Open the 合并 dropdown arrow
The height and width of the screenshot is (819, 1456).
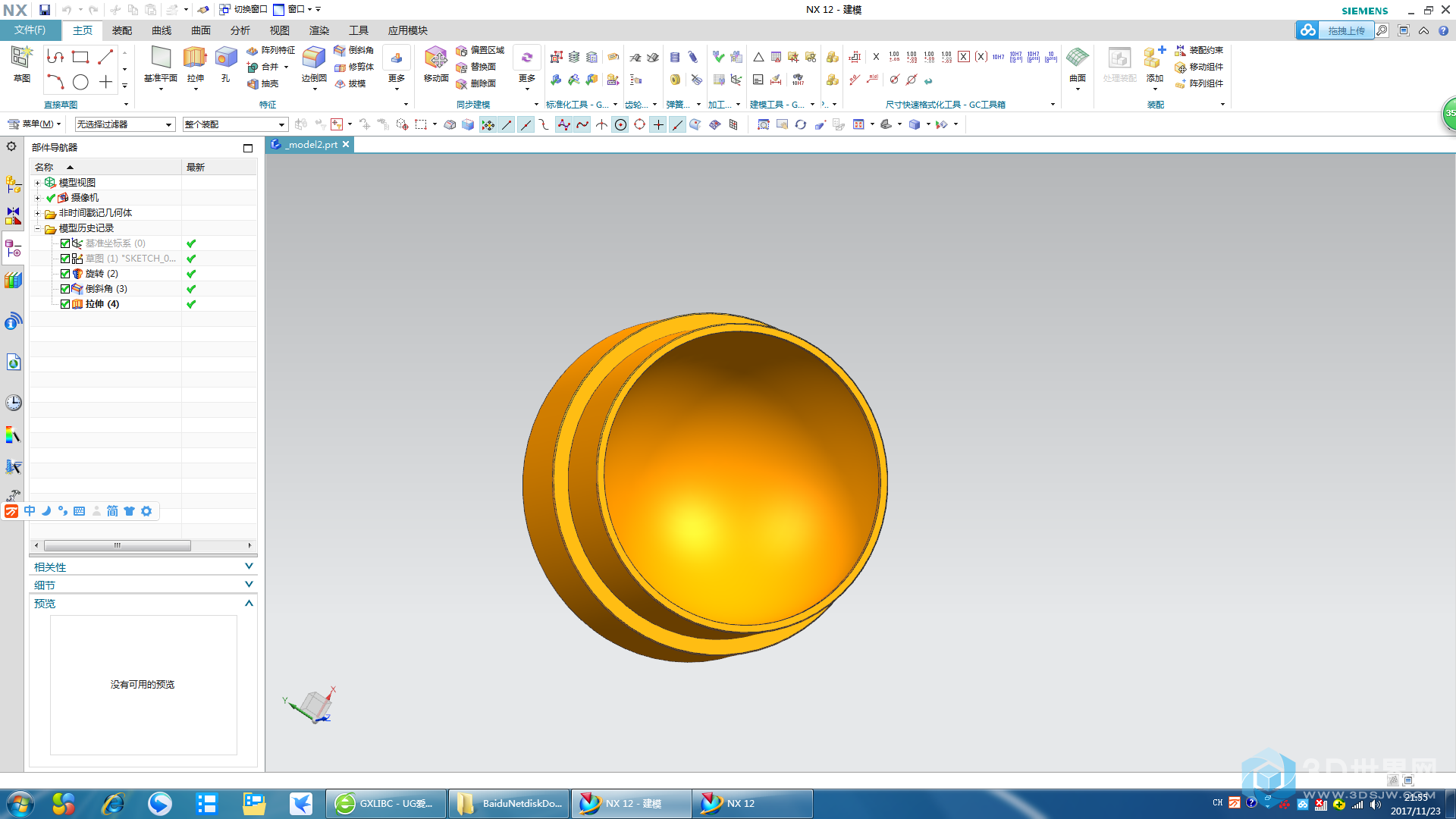point(286,67)
